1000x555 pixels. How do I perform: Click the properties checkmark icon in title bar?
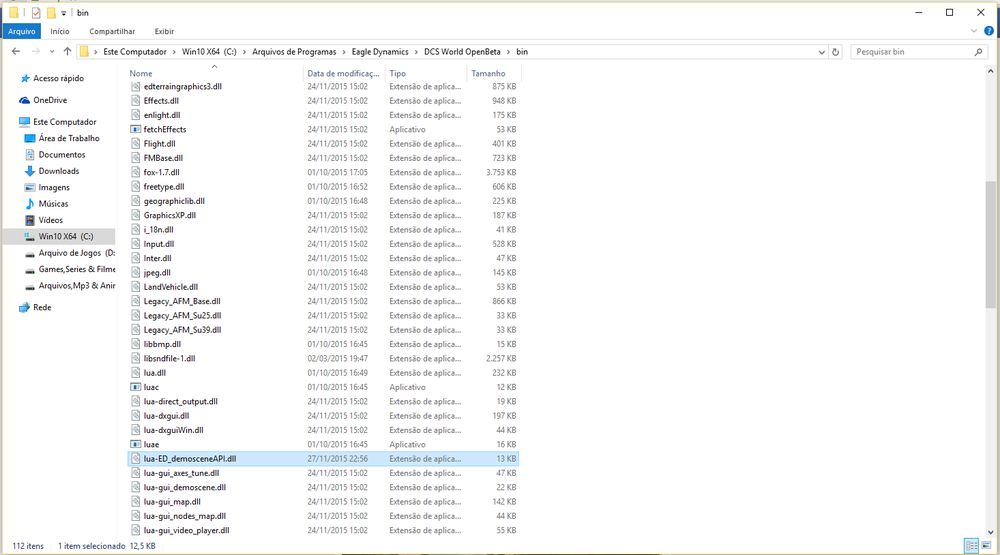36,13
